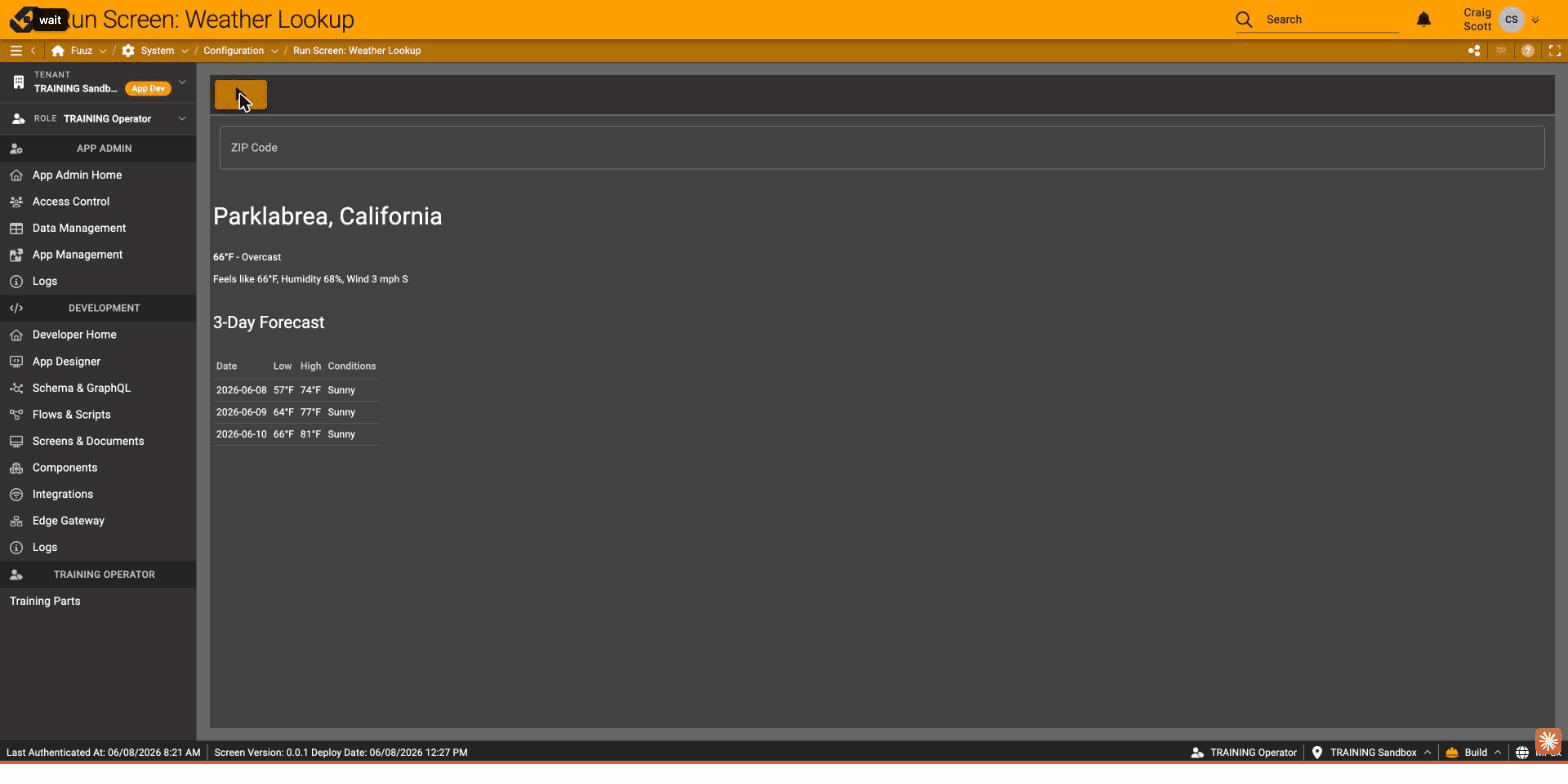
Task: Open user account dropdown chevron
Action: pyautogui.click(x=1535, y=20)
